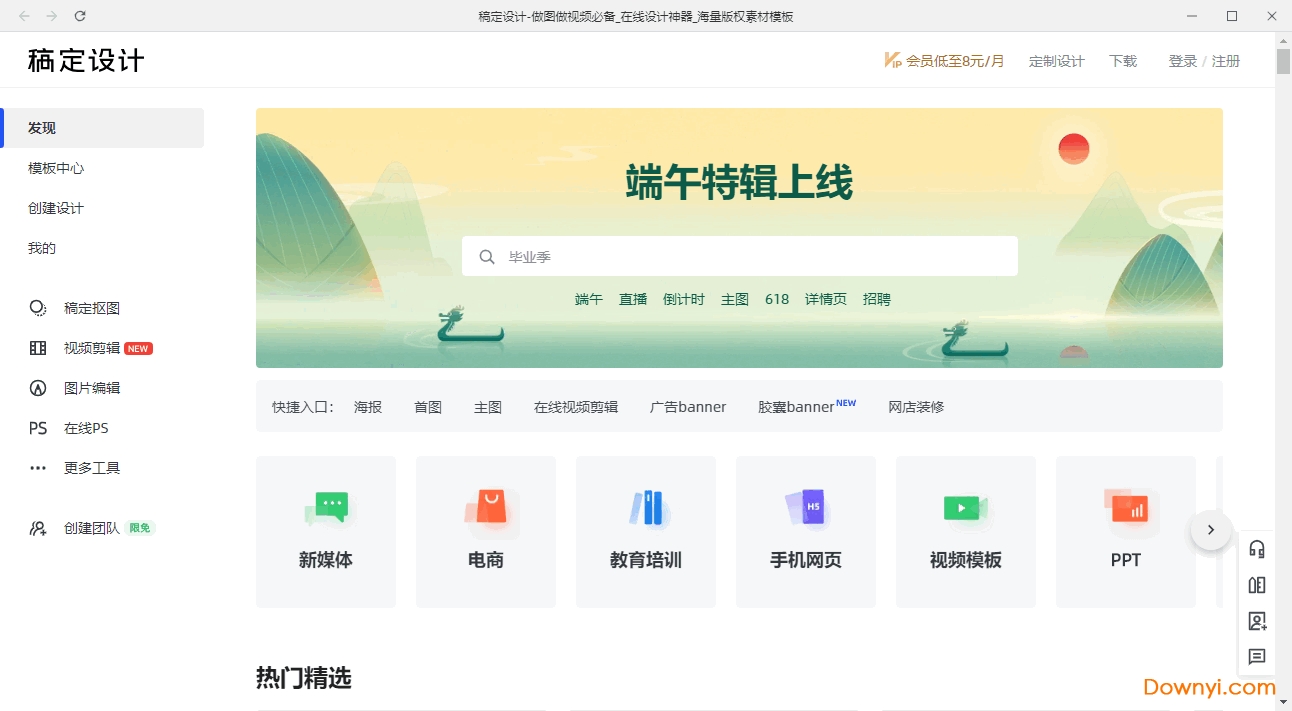This screenshot has width=1292, height=711.
Task: Click the 稿定抠图 cutout tool icon
Action: coord(38,308)
